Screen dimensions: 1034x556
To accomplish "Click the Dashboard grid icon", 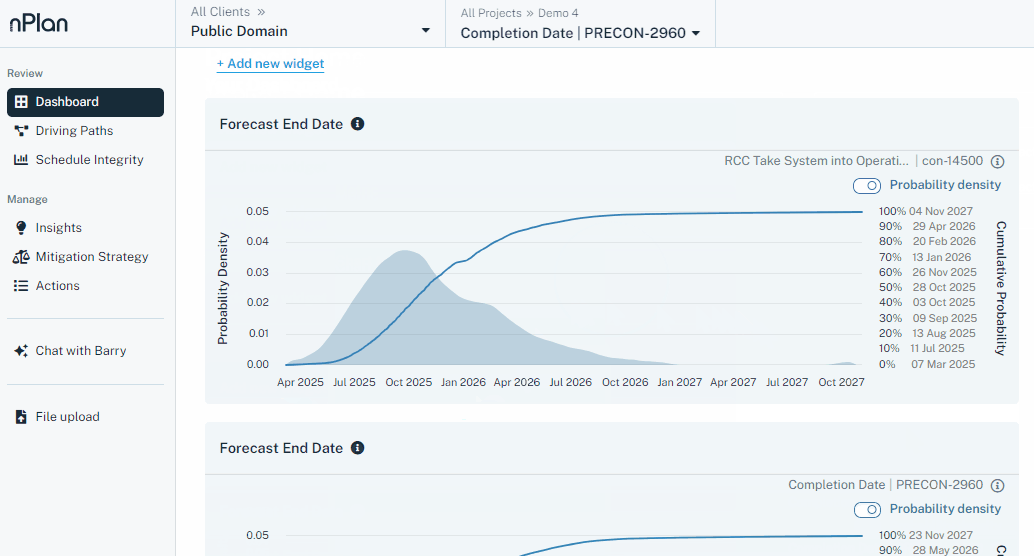I will [x=21, y=102].
